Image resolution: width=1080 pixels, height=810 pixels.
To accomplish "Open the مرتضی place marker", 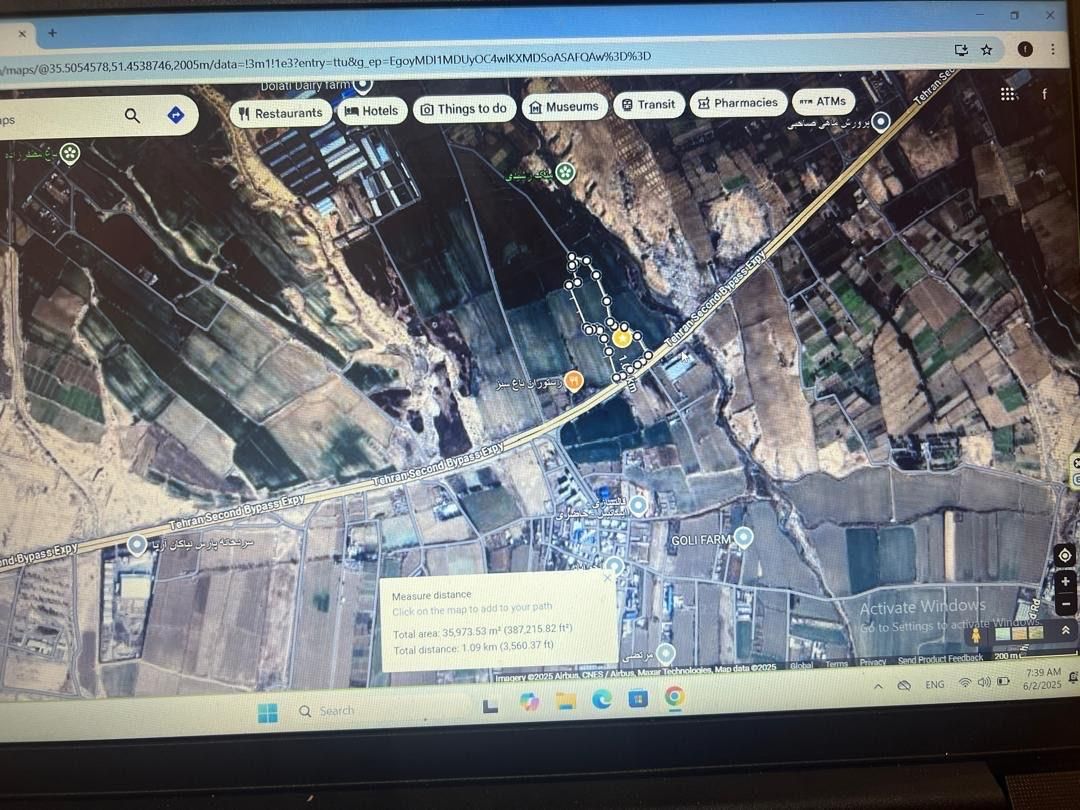I will click(665, 653).
